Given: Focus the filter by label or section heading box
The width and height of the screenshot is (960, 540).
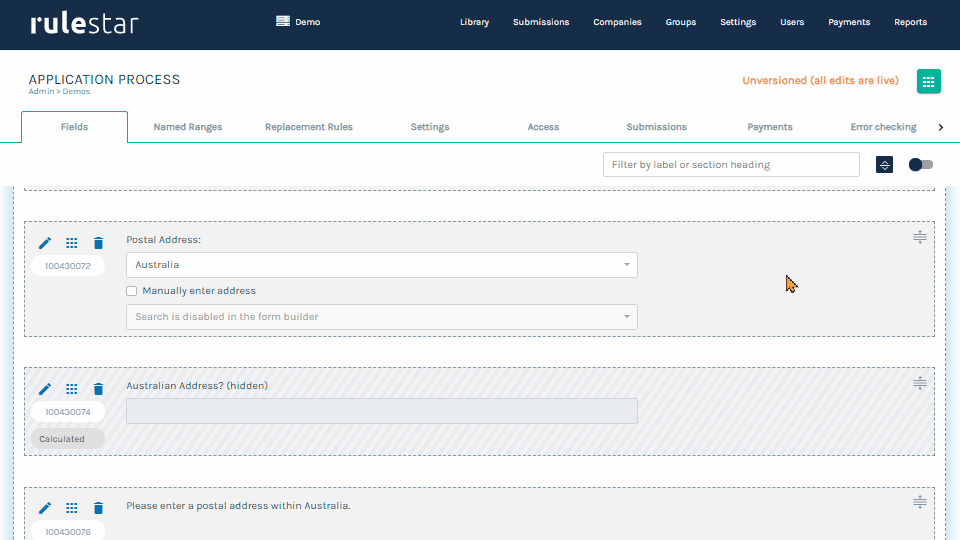Looking at the screenshot, I should tap(731, 165).
